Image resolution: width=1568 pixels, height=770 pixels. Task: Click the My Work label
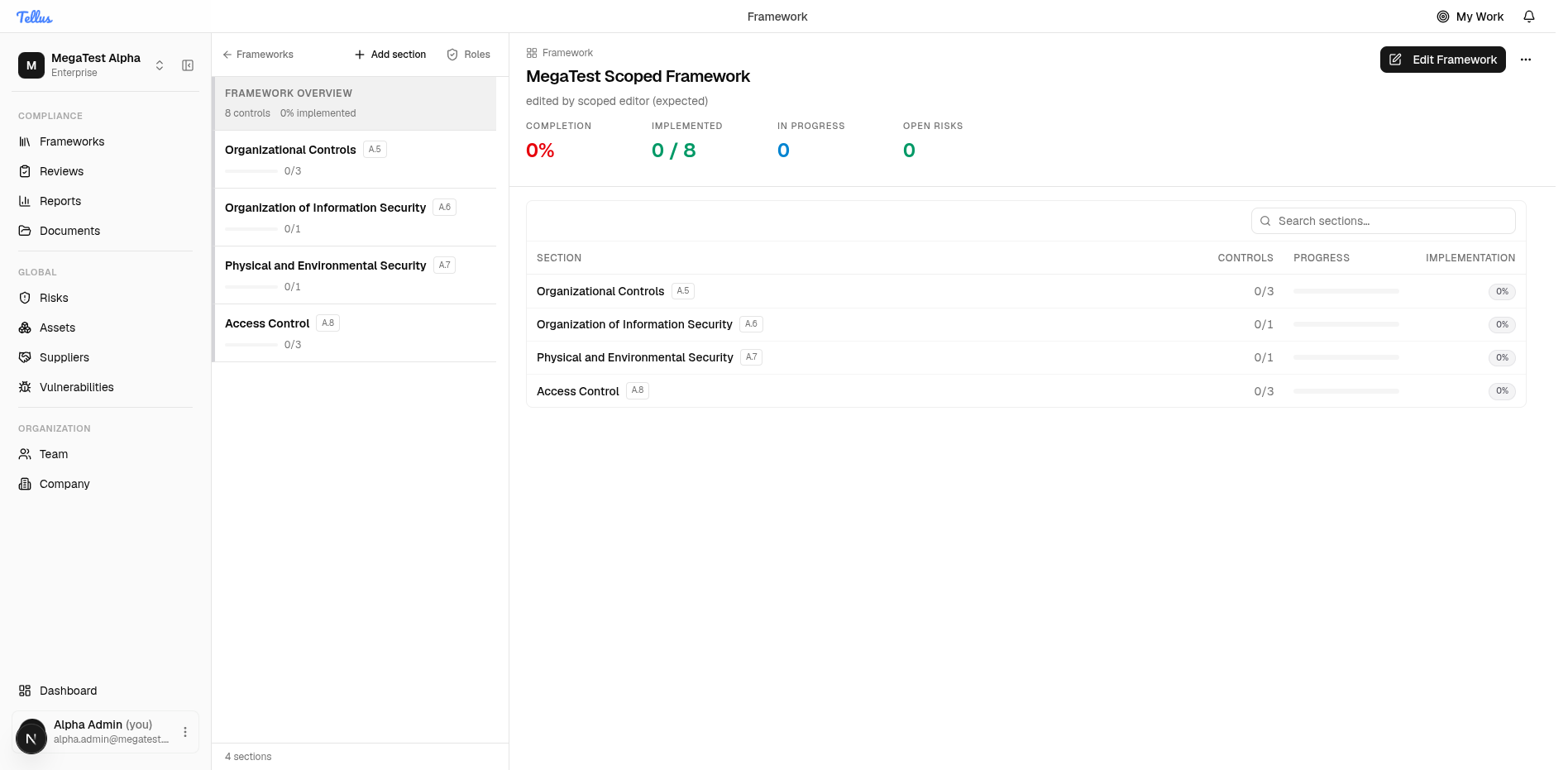(1480, 17)
